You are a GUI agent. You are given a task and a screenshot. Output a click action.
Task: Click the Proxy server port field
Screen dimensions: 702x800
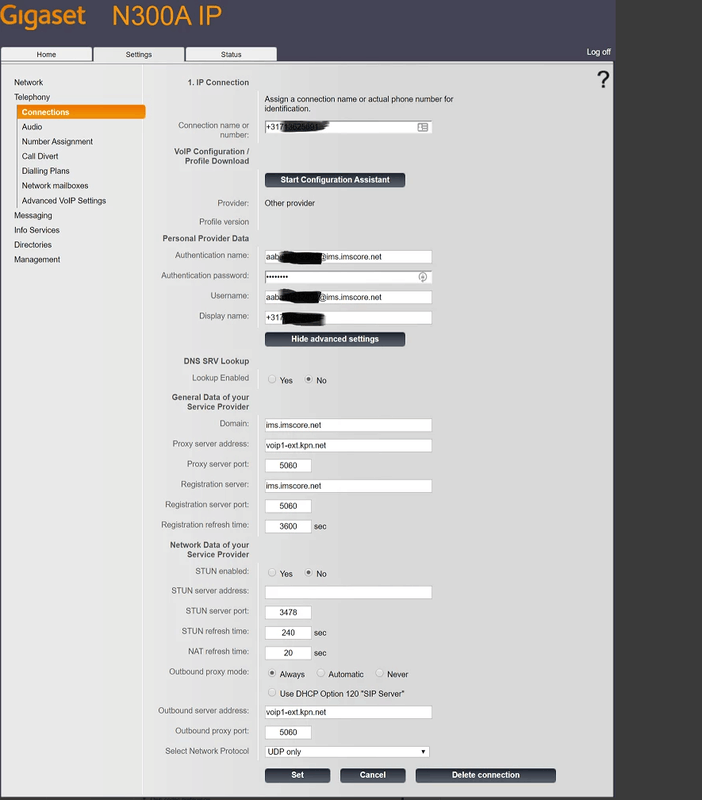(288, 465)
